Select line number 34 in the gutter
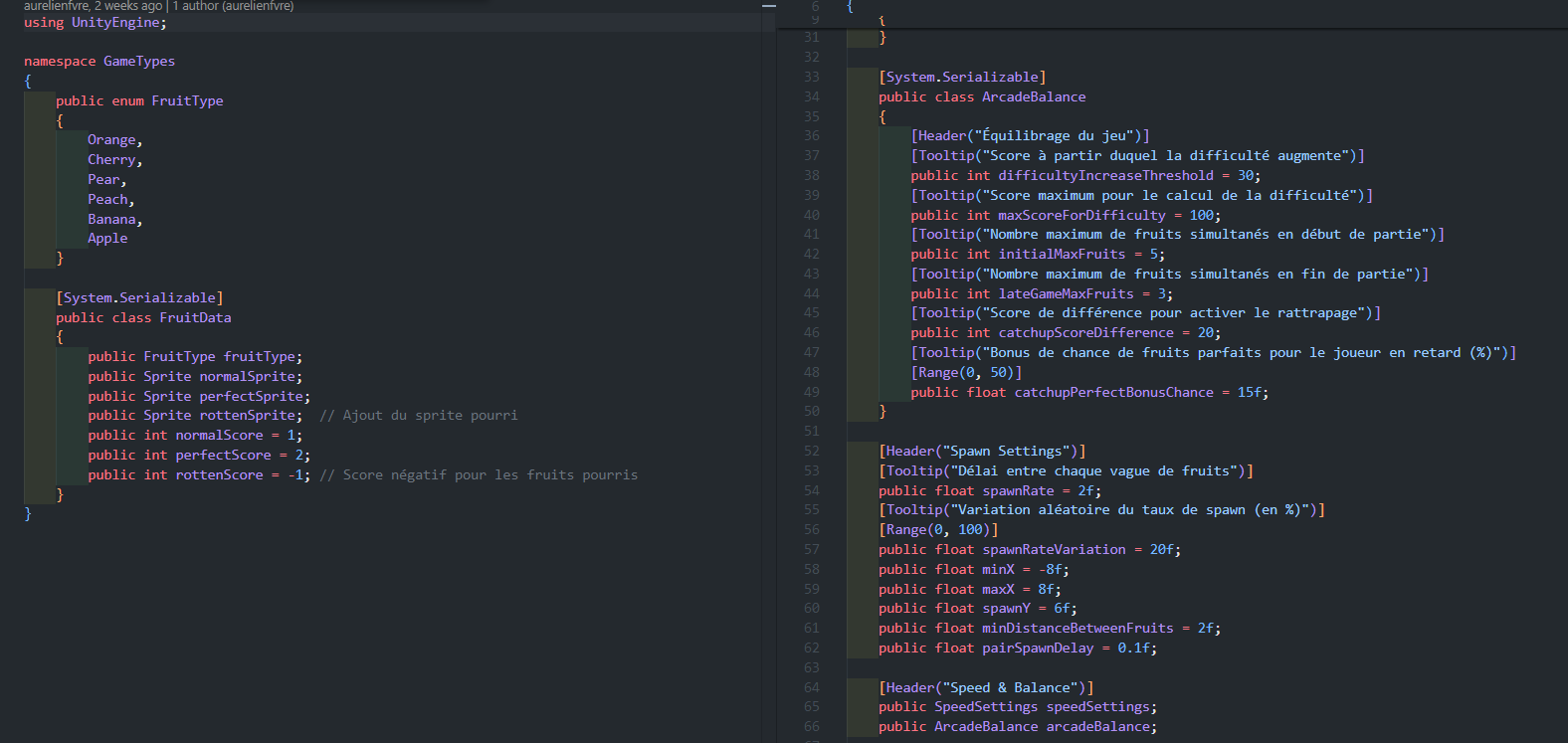This screenshot has height=743, width=1568. tap(812, 97)
